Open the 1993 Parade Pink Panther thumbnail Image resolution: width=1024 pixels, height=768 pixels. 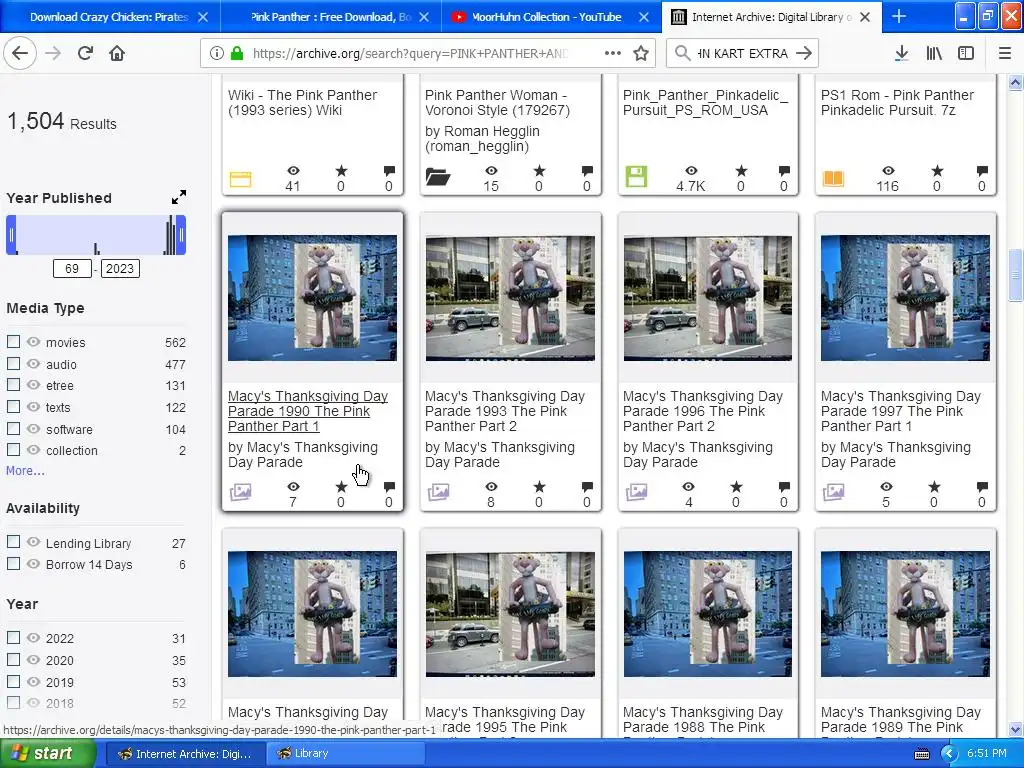tap(510, 298)
